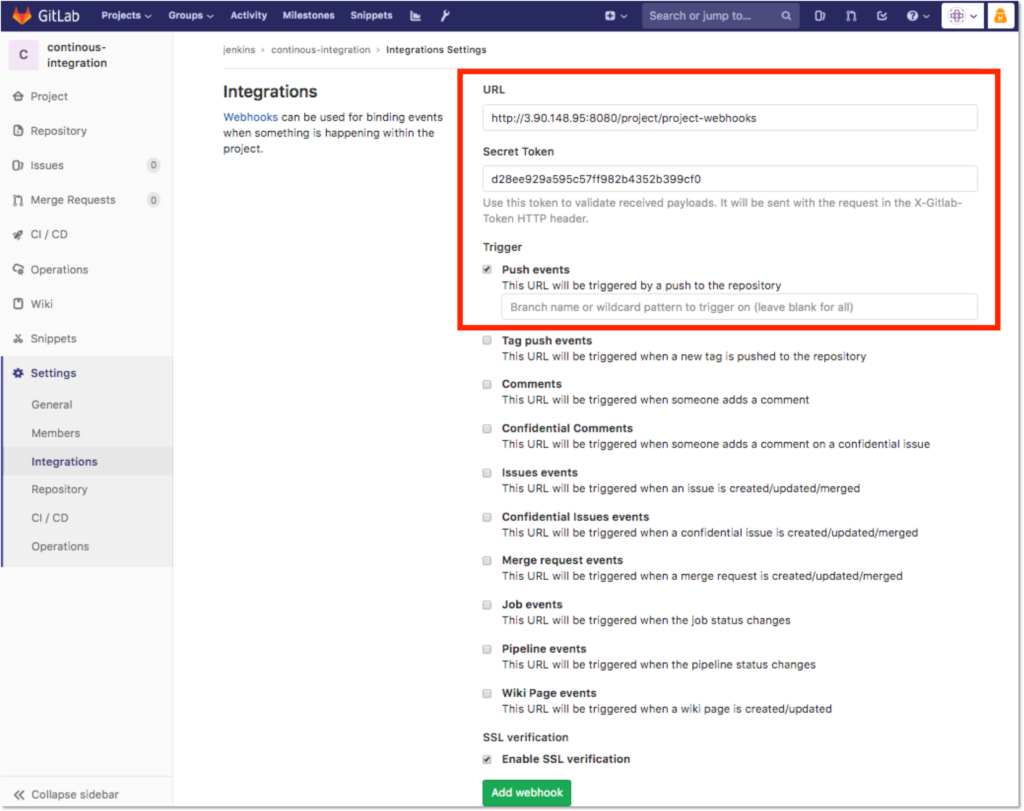The width and height of the screenshot is (1024, 811).
Task: Click continous-integration breadcrumb link
Action: (x=321, y=50)
